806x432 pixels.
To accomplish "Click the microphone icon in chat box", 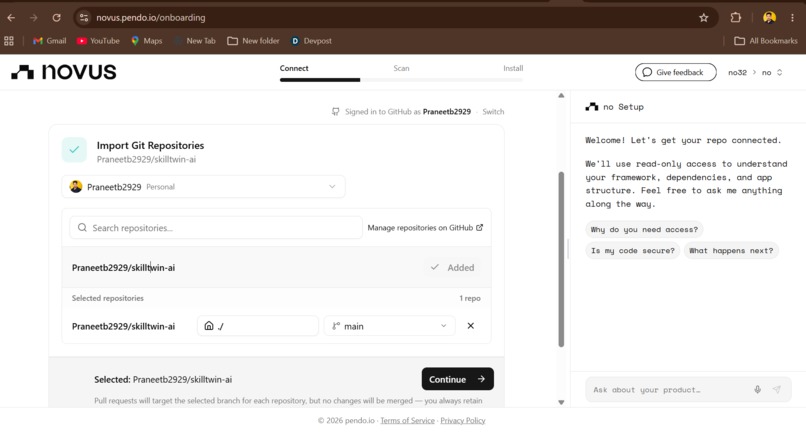I will (757, 389).
